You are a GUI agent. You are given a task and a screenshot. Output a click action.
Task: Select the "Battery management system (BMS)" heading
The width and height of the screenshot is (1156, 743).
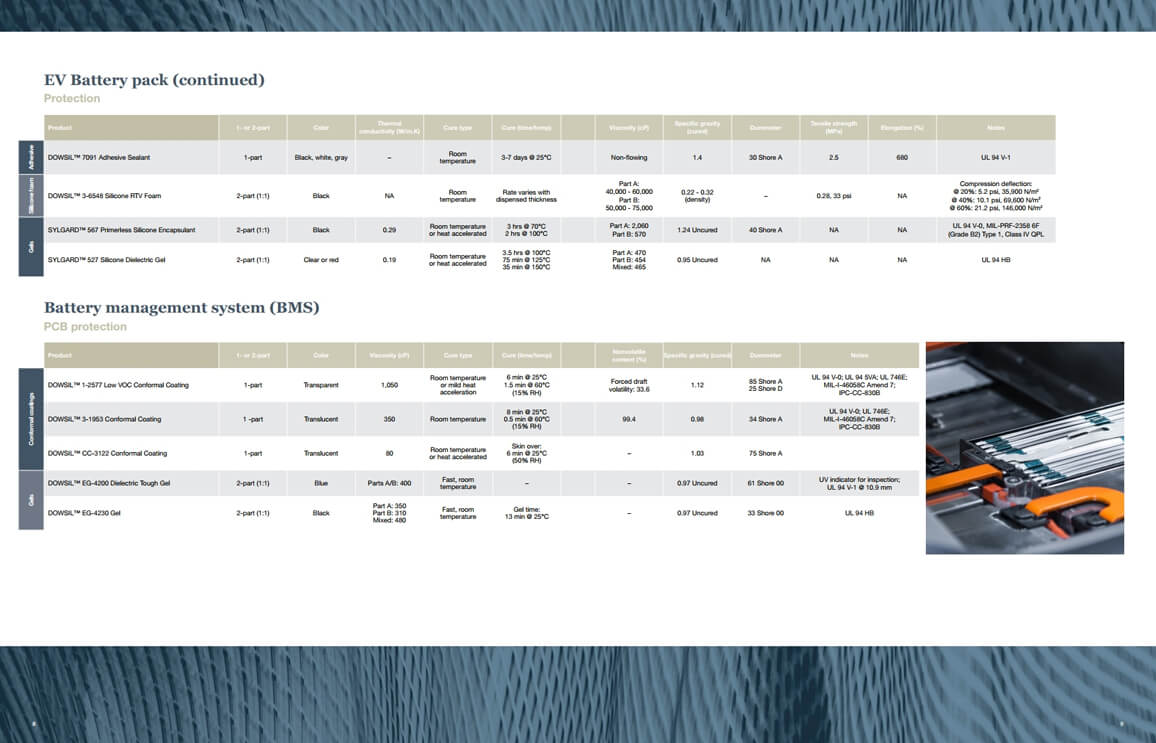click(x=181, y=307)
